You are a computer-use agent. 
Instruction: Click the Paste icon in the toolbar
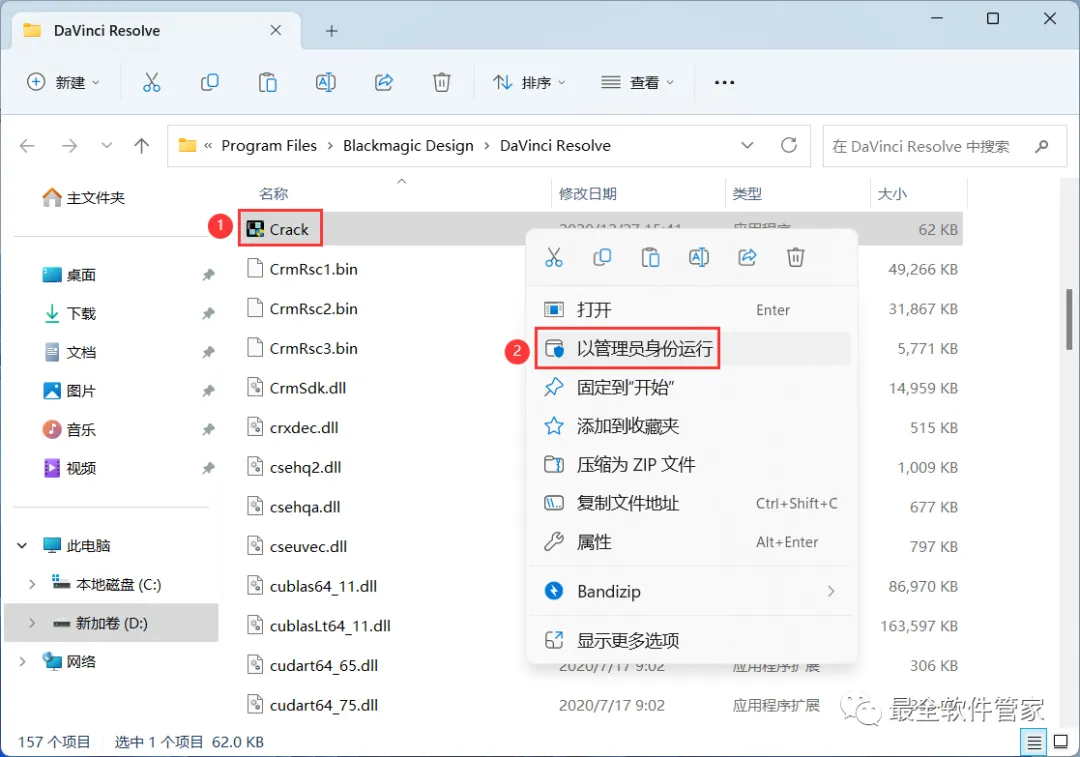267,83
